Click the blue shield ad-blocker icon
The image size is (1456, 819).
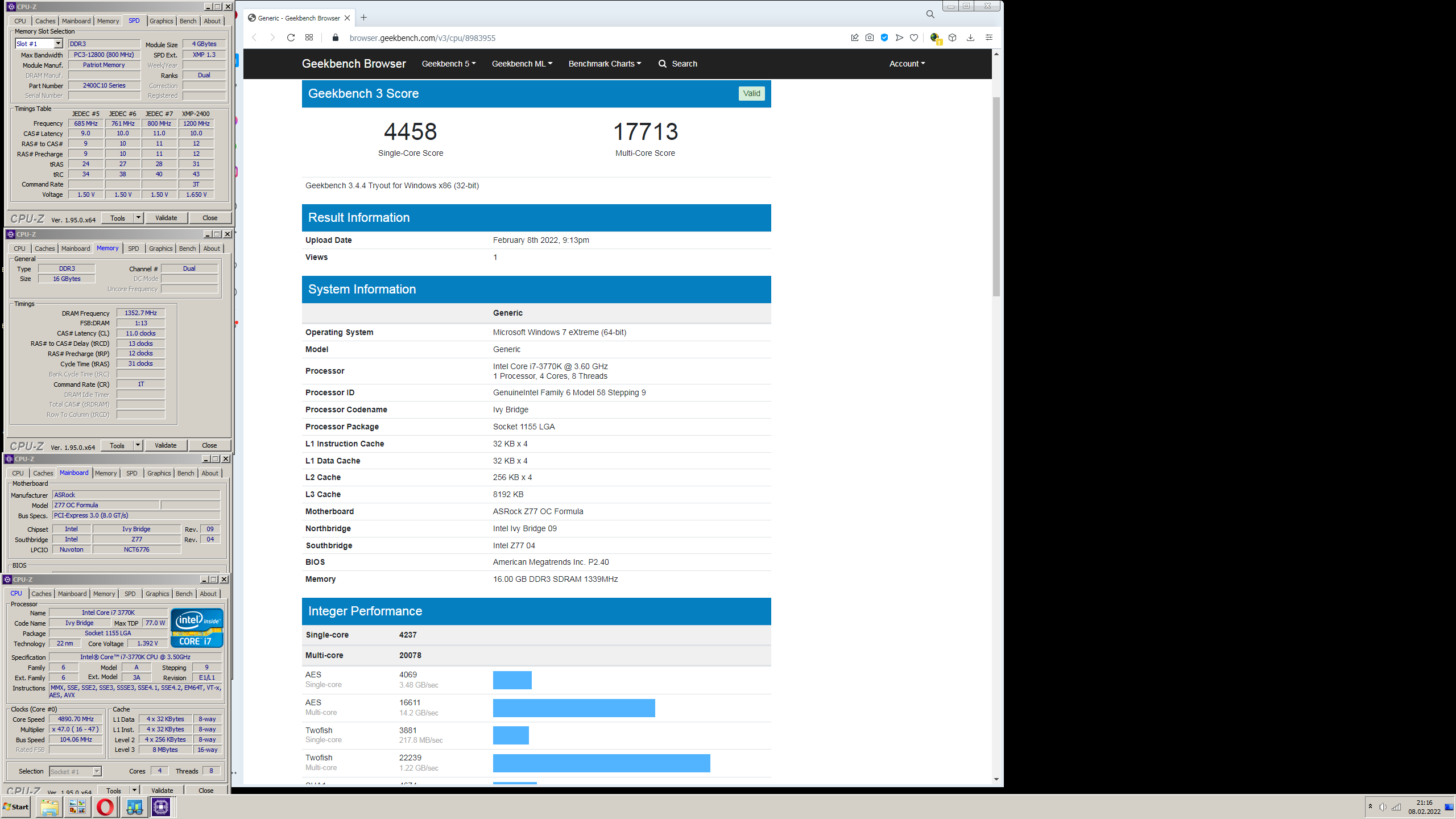pos(884,38)
